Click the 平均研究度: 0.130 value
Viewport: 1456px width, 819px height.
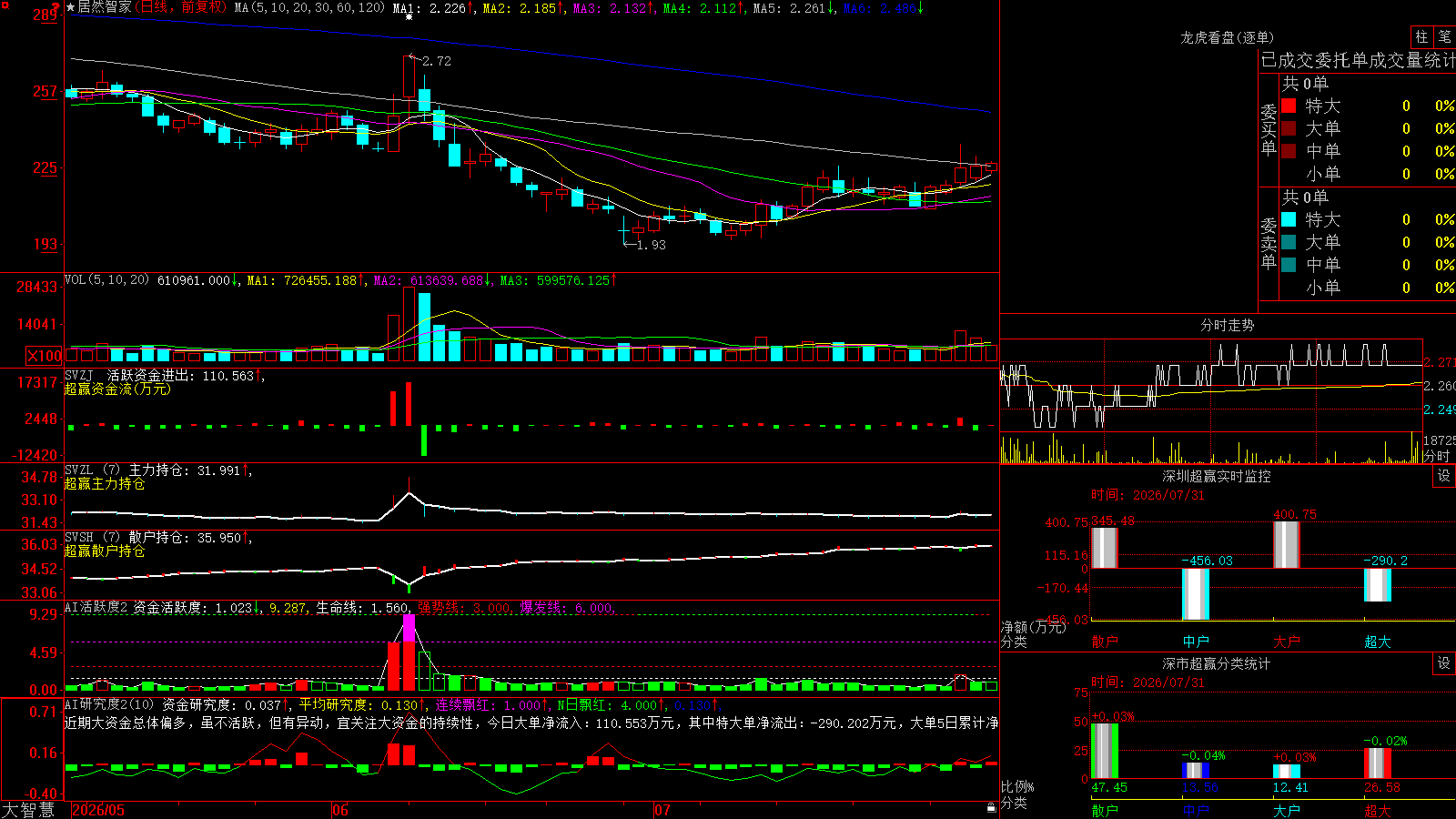click(362, 705)
